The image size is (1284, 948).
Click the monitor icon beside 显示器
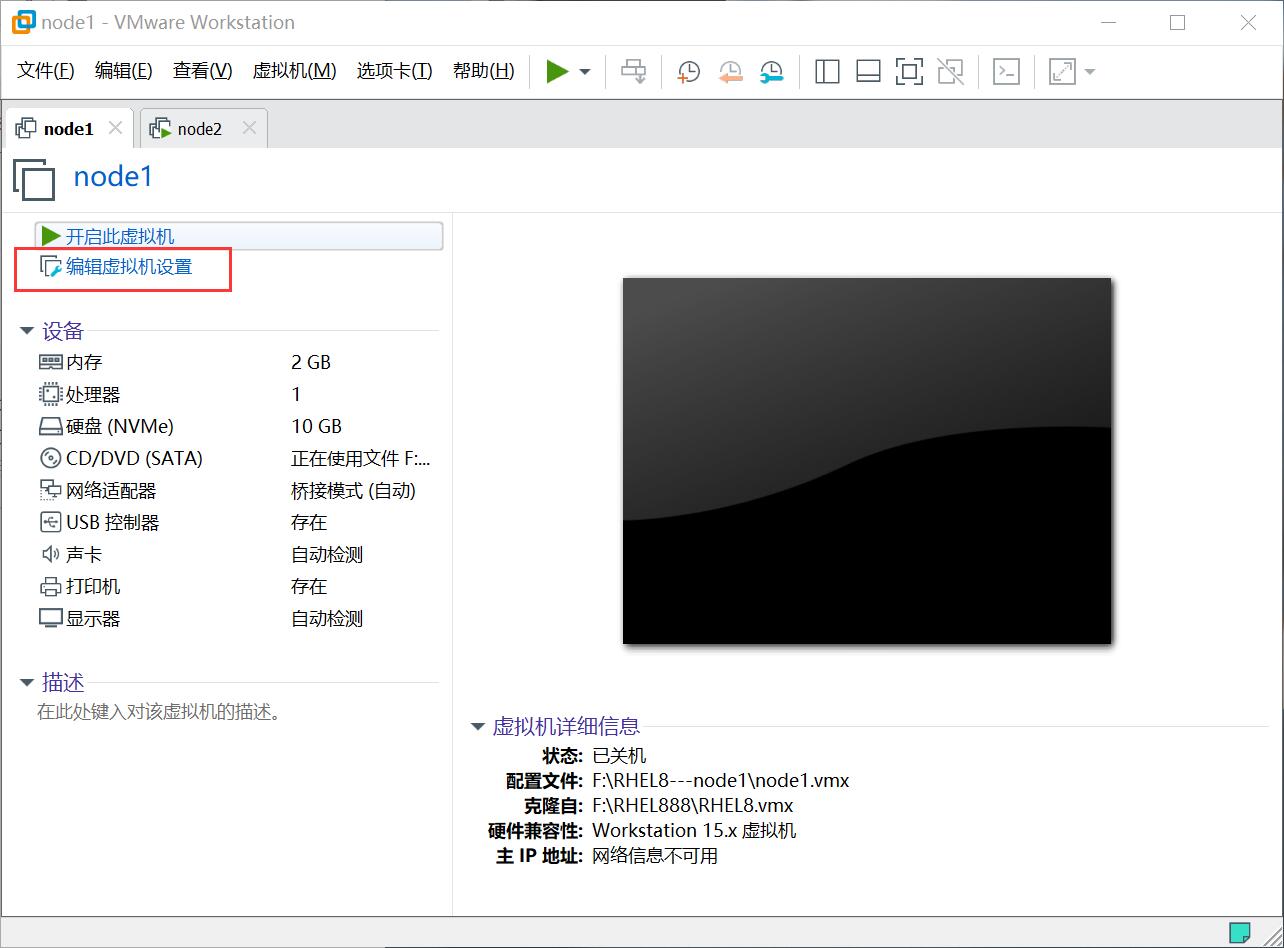50,618
